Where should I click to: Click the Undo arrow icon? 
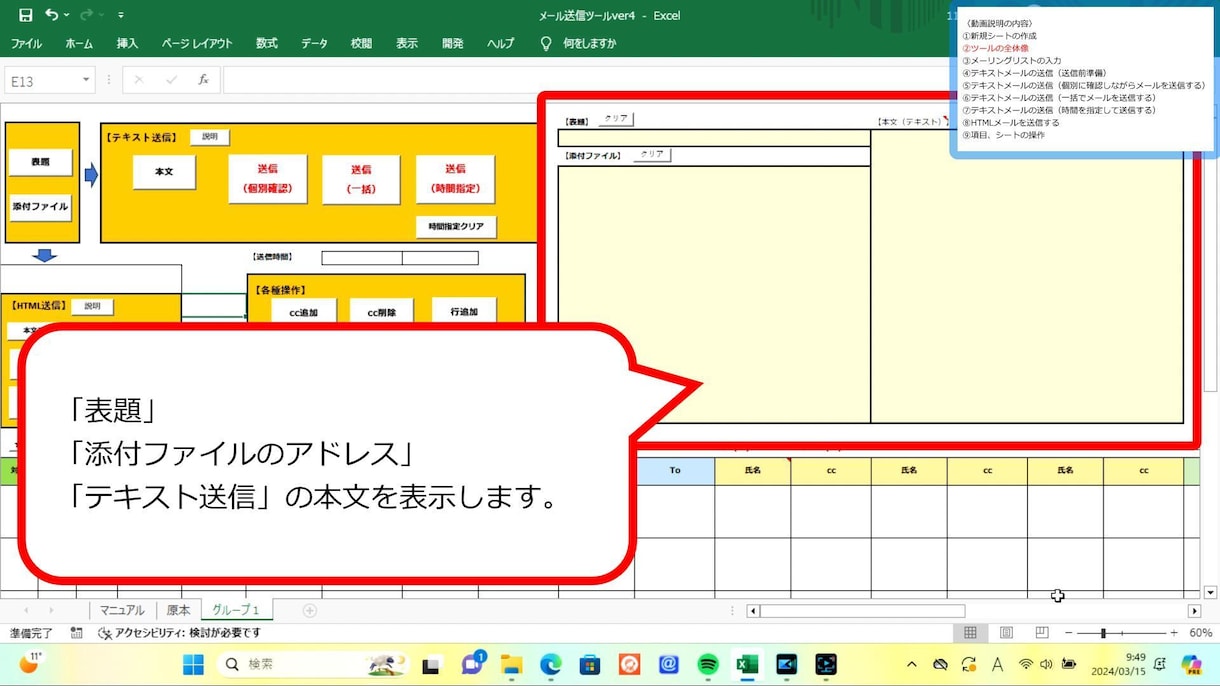click(x=52, y=15)
